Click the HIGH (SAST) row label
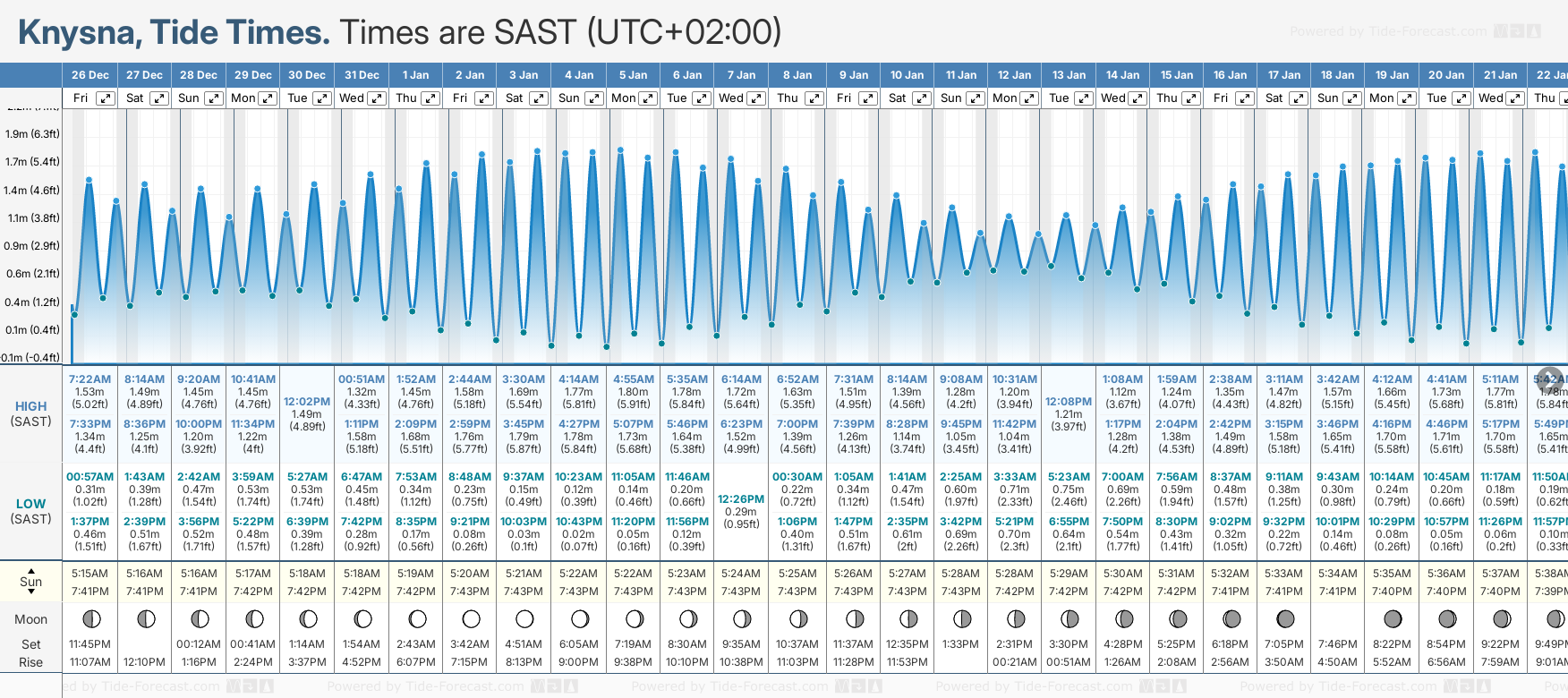 31,413
